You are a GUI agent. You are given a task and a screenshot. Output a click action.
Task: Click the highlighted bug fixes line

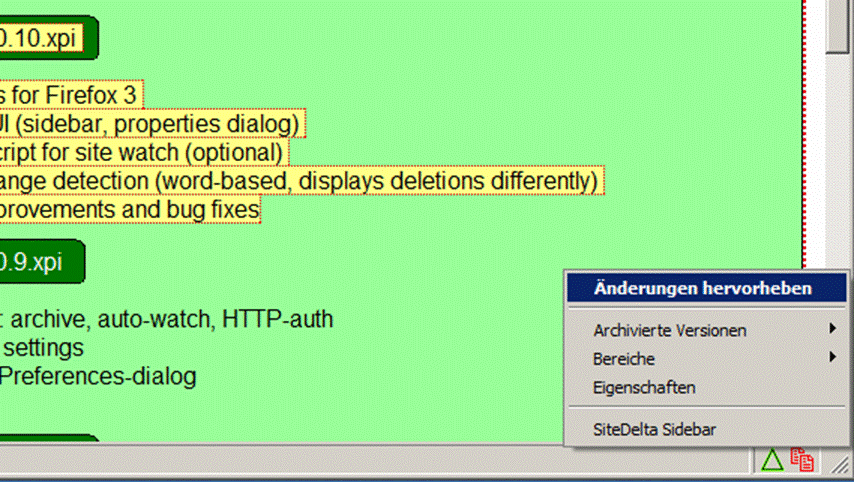[x=128, y=209]
